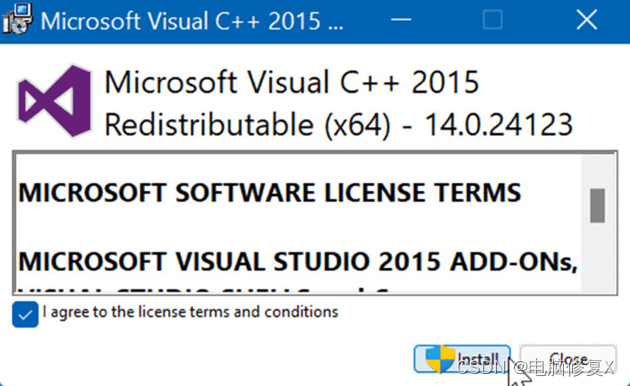Click the Close button at bottom

point(568,358)
